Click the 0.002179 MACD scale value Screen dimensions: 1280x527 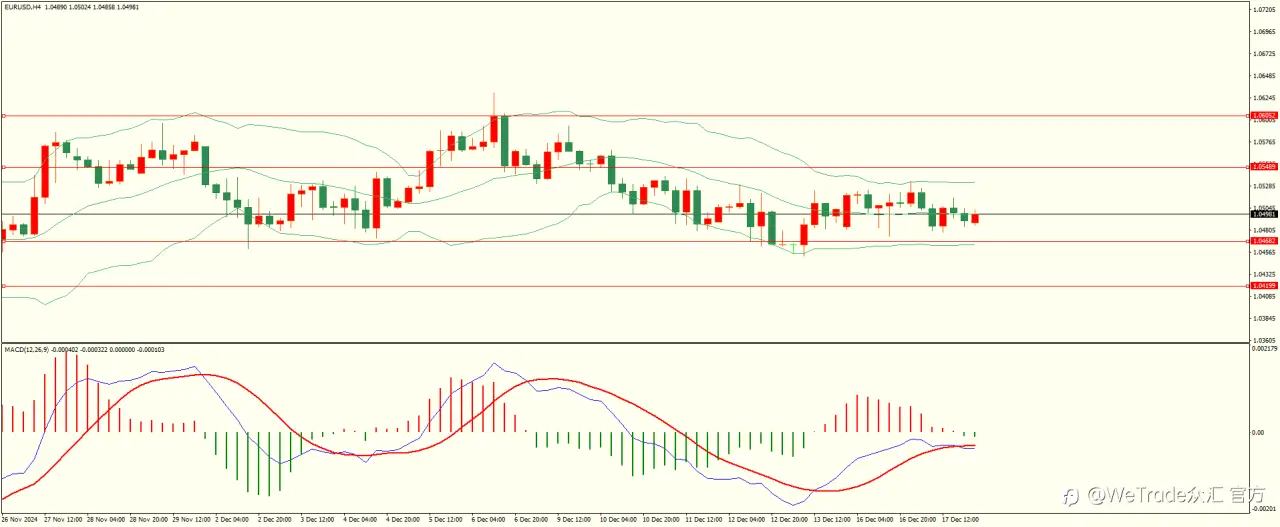point(1264,348)
